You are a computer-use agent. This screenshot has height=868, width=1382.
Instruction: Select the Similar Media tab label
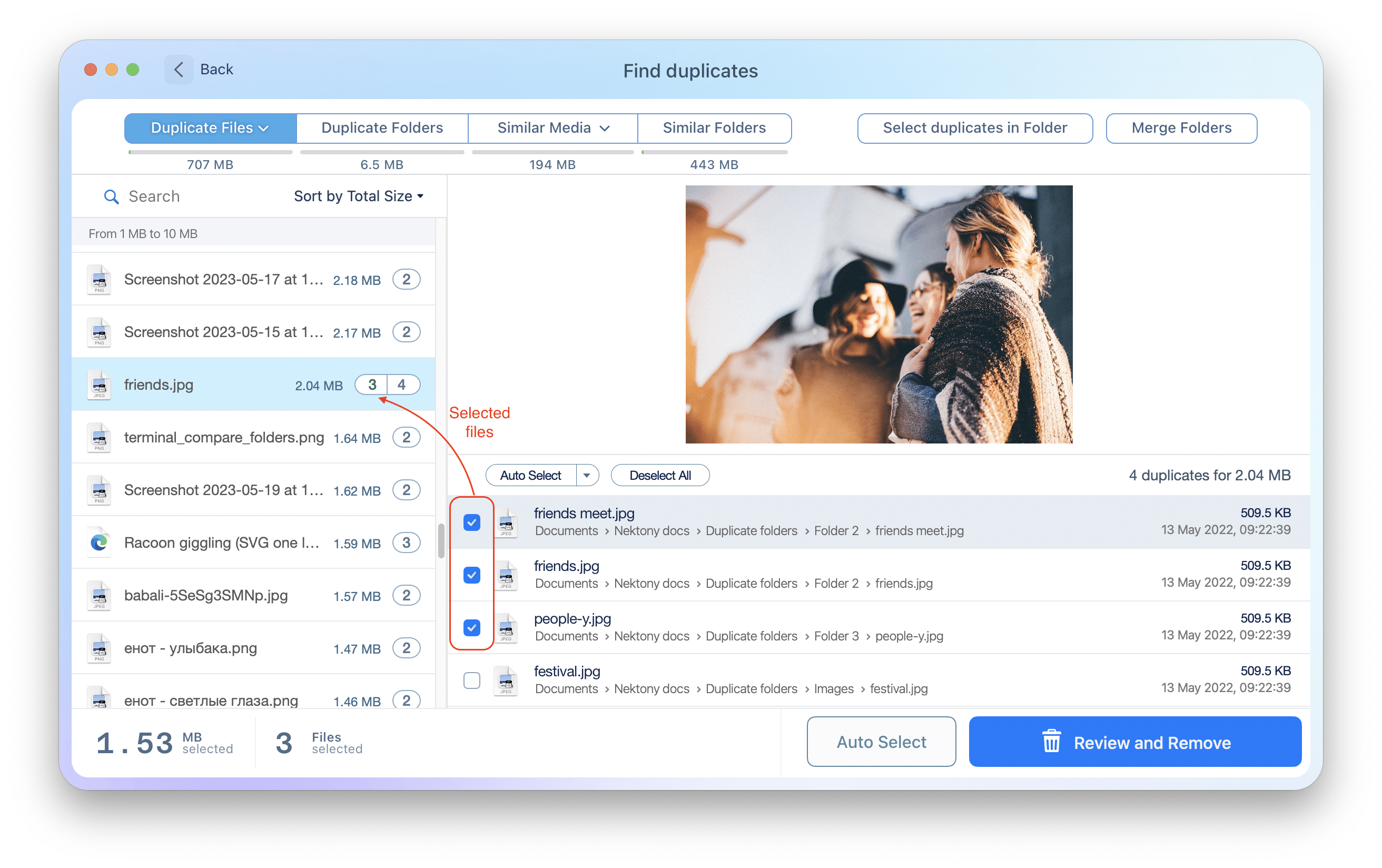tap(544, 128)
